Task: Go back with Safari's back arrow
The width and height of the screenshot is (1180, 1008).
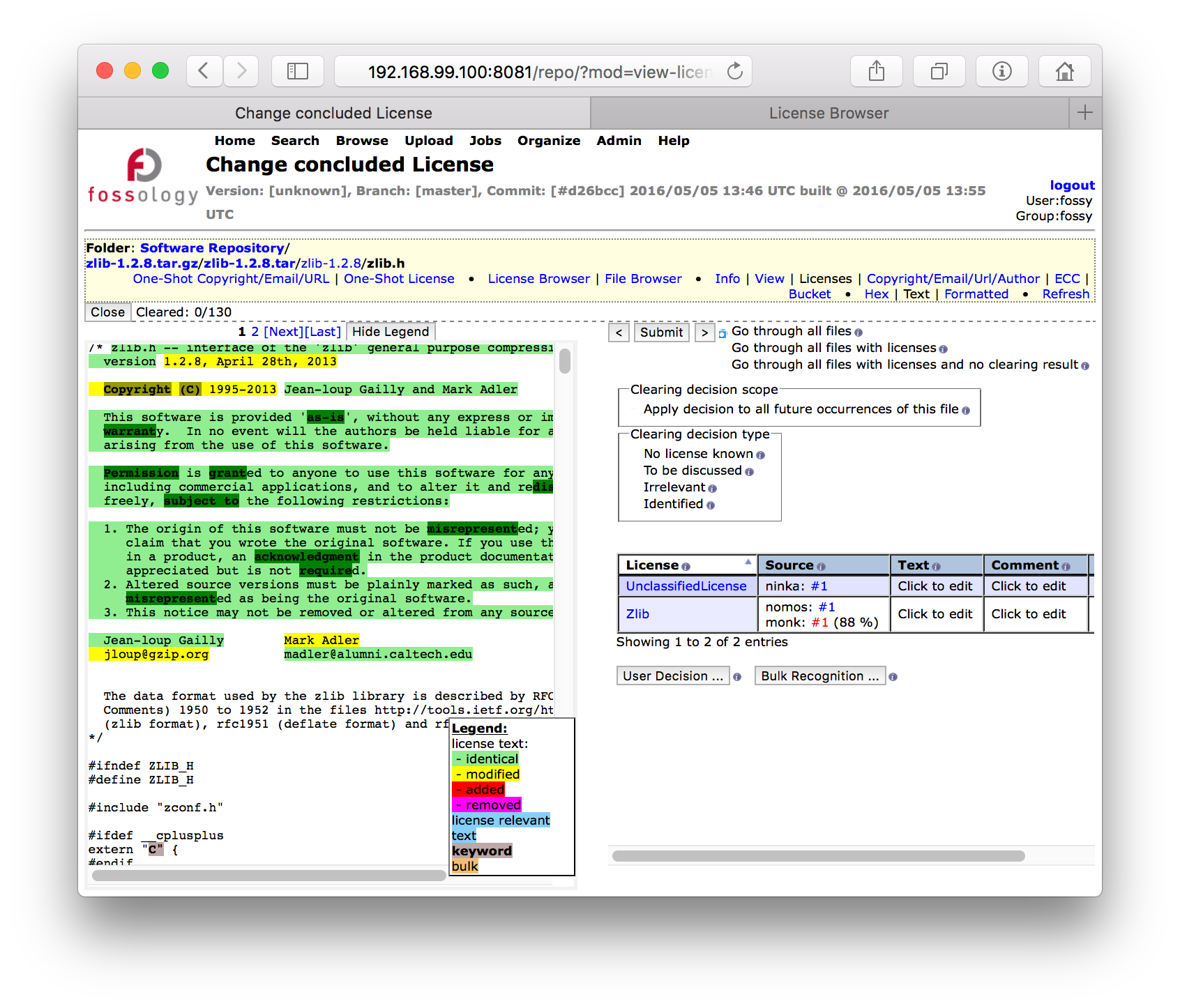Action: tap(204, 71)
